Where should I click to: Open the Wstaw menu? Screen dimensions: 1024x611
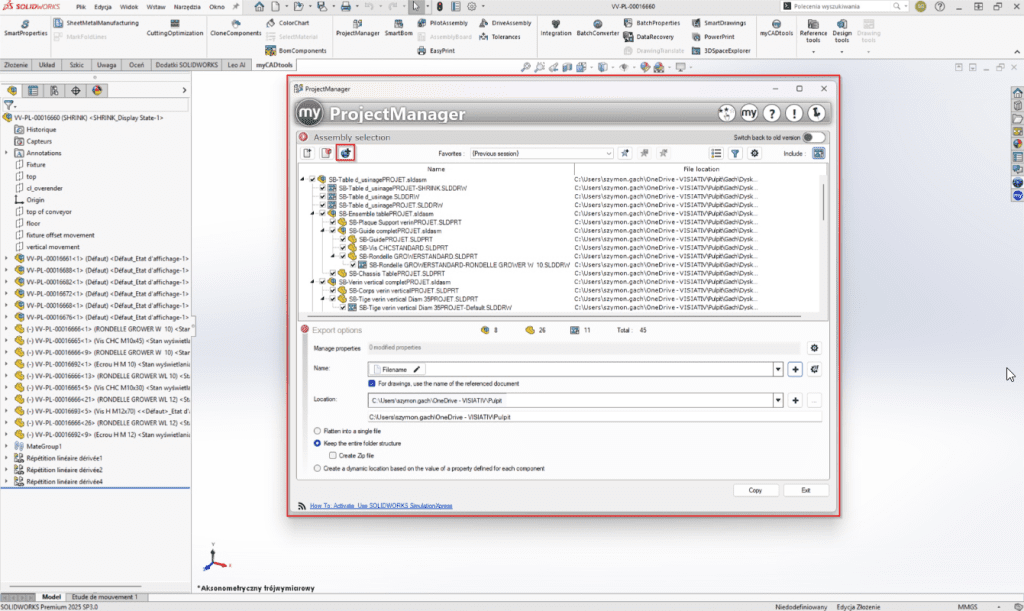[155, 7]
